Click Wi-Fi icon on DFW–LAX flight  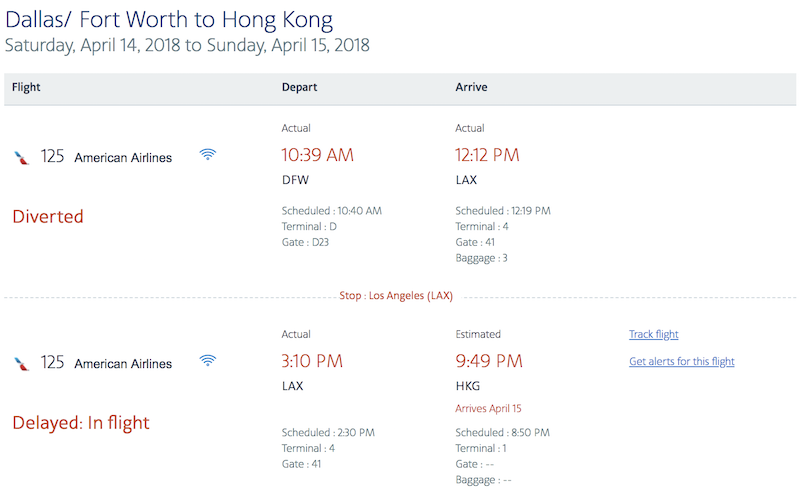pos(208,154)
